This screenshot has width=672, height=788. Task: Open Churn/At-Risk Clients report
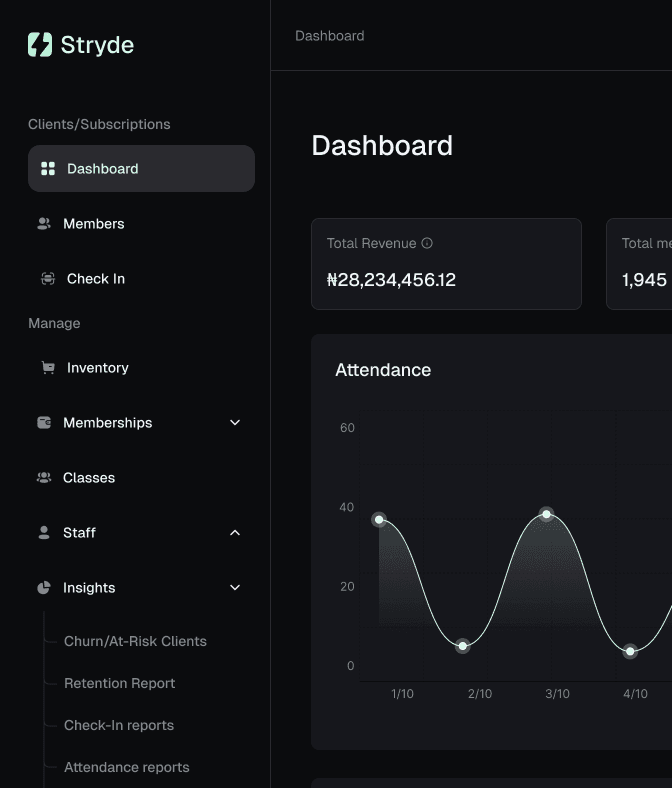click(x=135, y=641)
